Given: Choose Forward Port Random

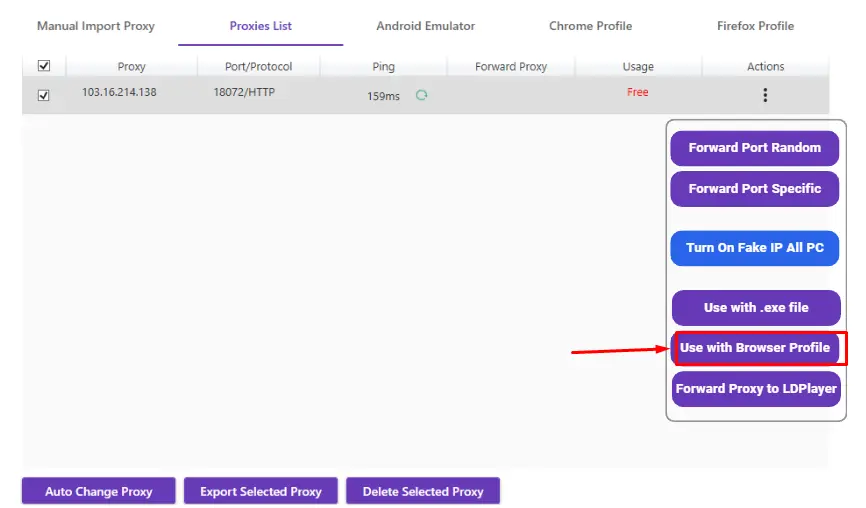Looking at the screenshot, I should pyautogui.click(x=755, y=148).
